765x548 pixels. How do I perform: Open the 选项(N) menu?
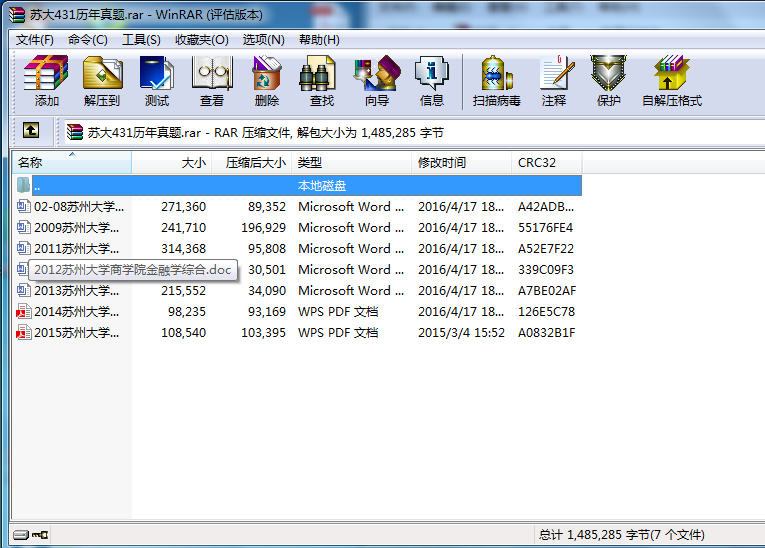[263, 40]
